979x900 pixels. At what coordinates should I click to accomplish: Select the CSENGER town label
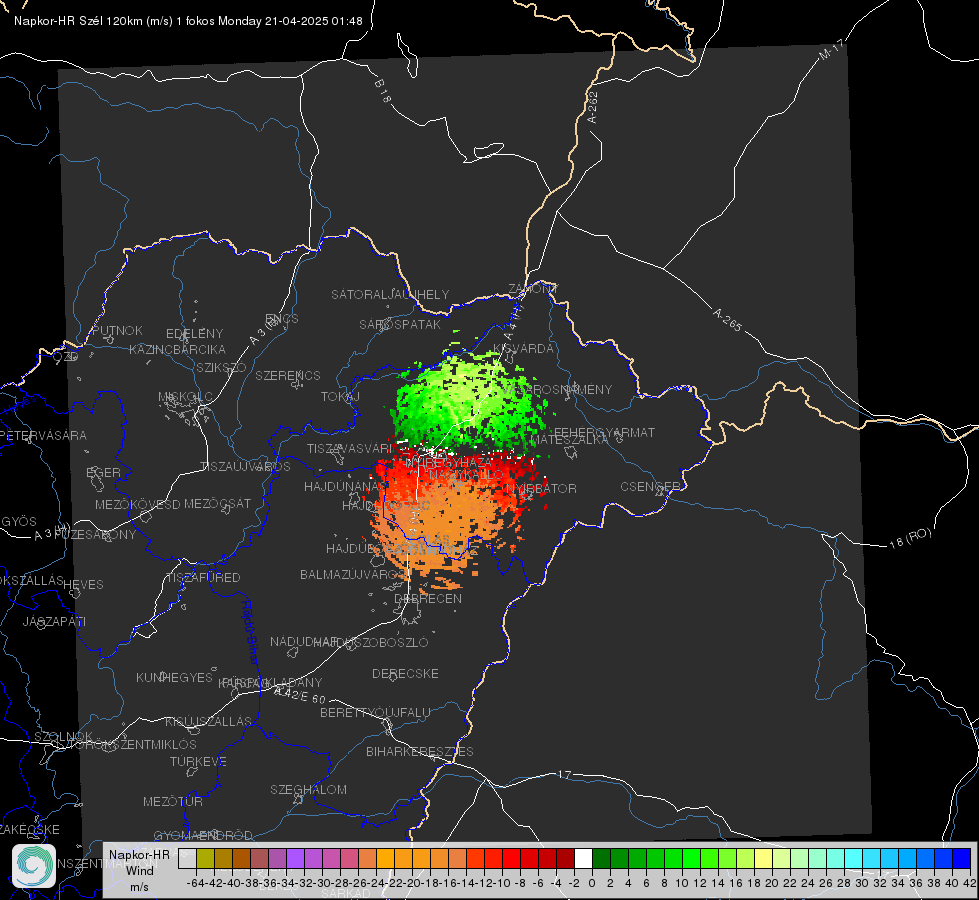click(650, 487)
